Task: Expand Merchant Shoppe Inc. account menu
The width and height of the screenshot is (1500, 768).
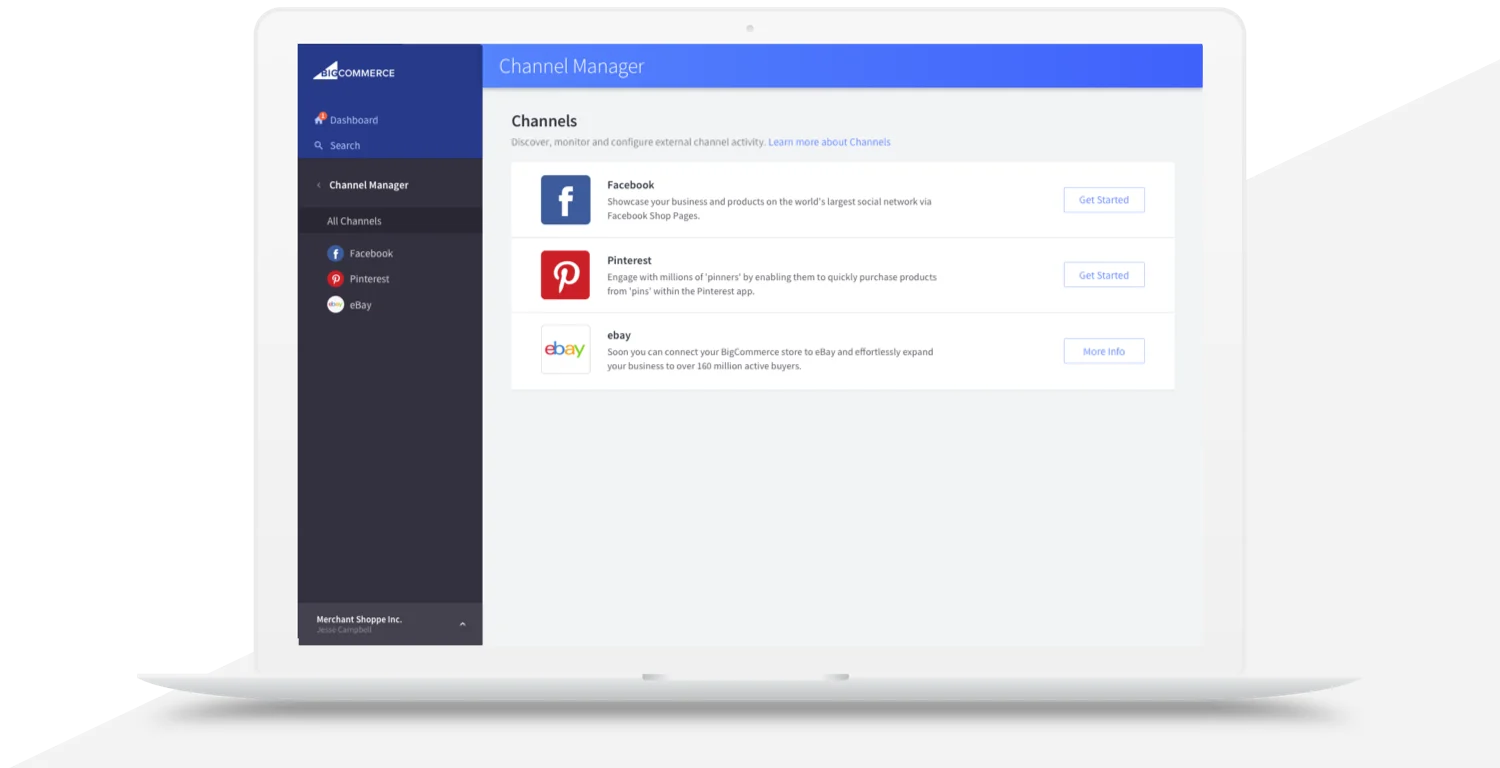Action: click(x=462, y=624)
